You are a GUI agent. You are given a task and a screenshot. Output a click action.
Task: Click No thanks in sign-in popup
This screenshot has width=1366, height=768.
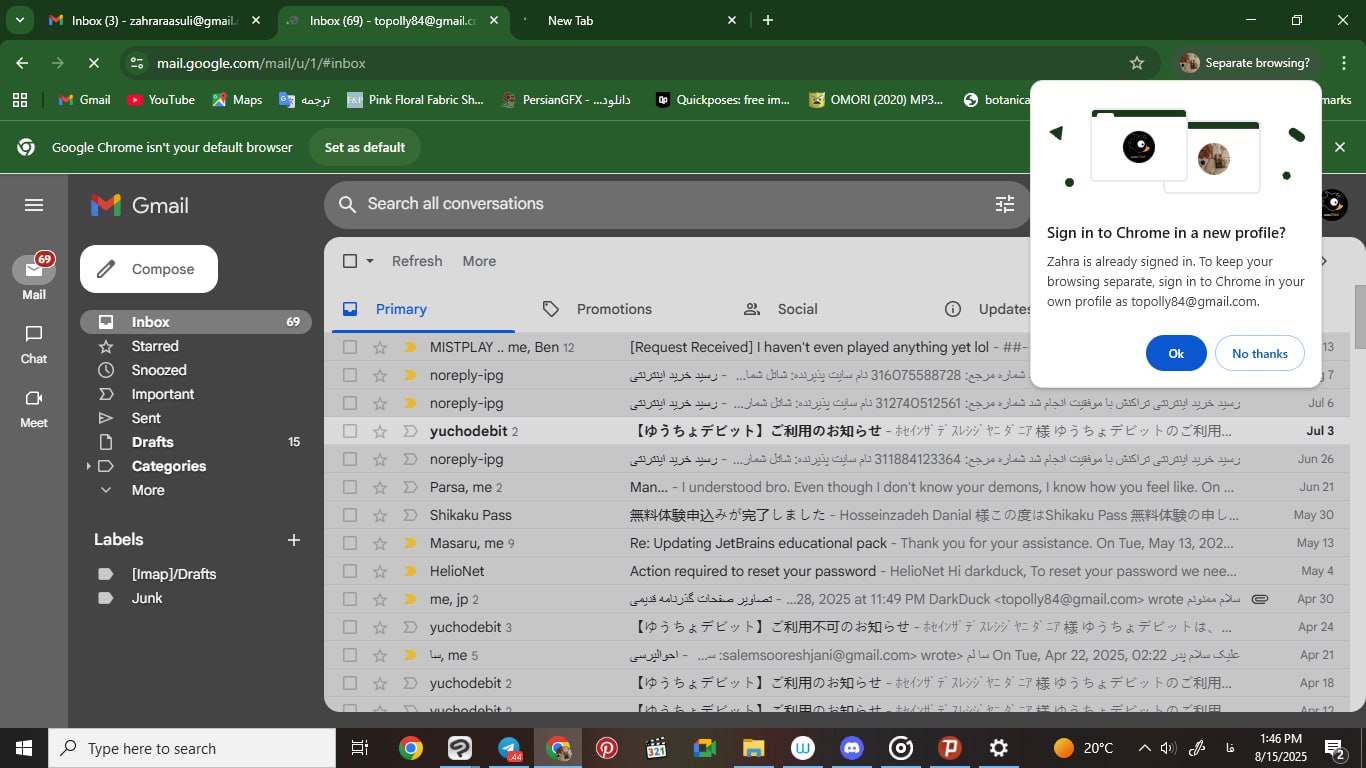pos(1259,353)
